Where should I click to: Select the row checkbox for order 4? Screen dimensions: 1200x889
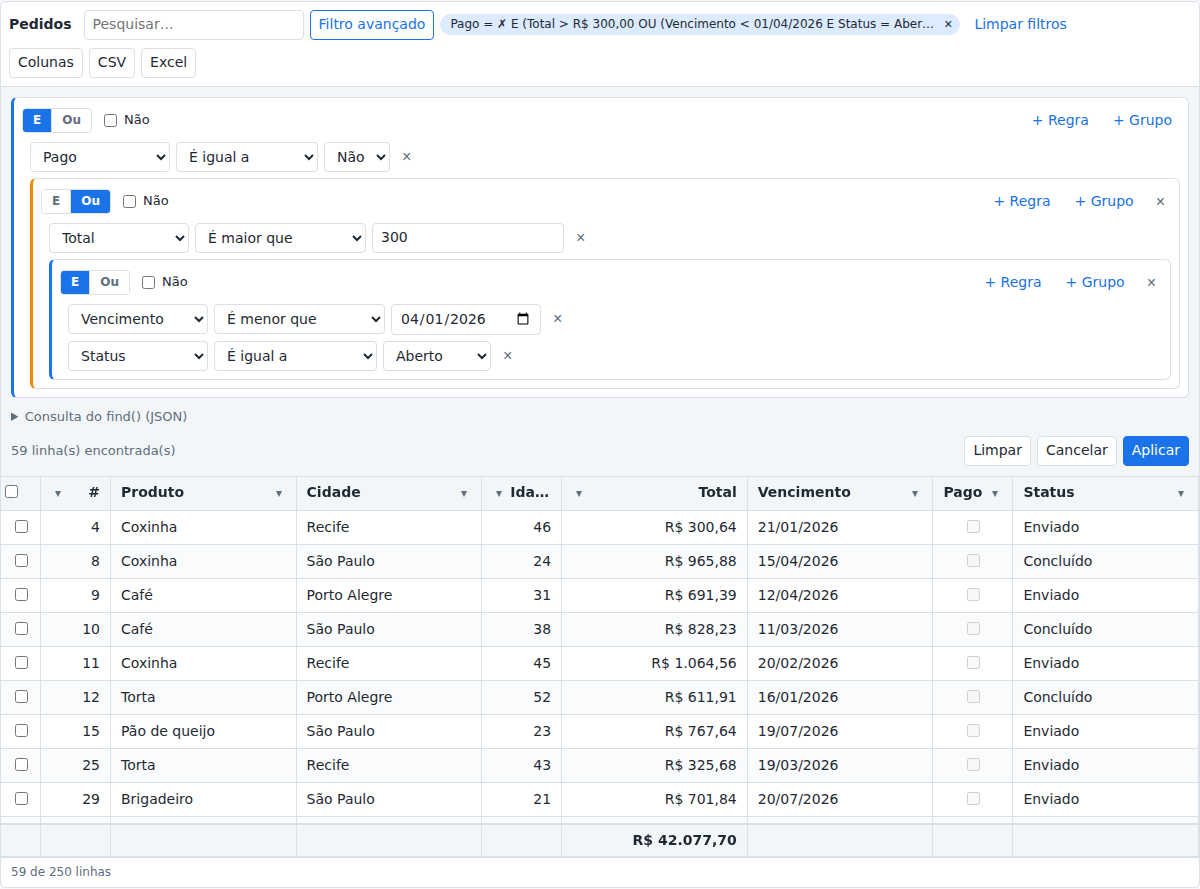pos(21,527)
